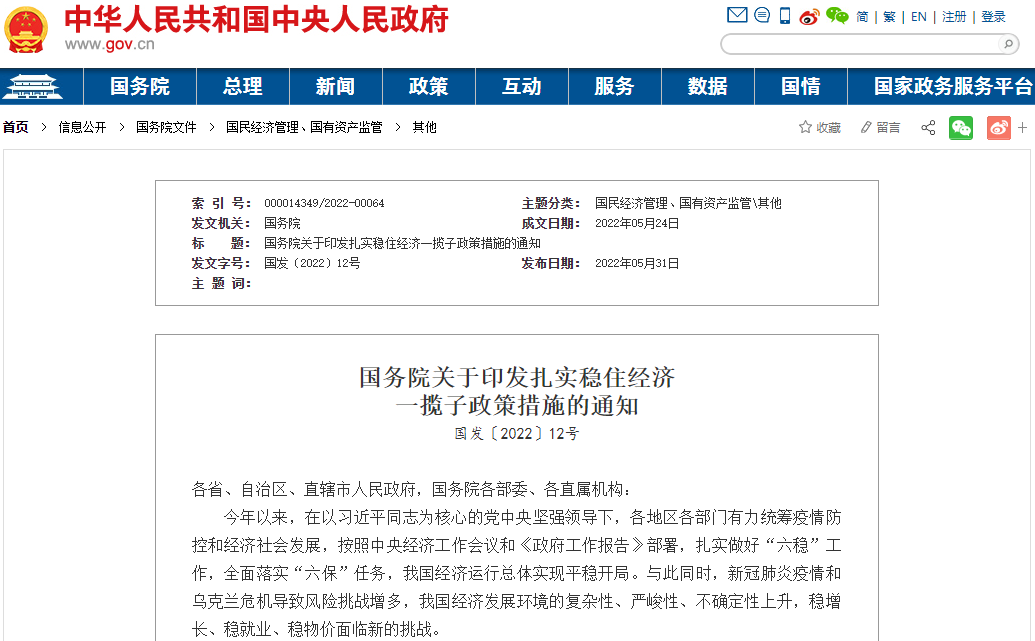The height and width of the screenshot is (641, 1035).
Task: Share the article via the green WeChat icon
Action: point(961,127)
